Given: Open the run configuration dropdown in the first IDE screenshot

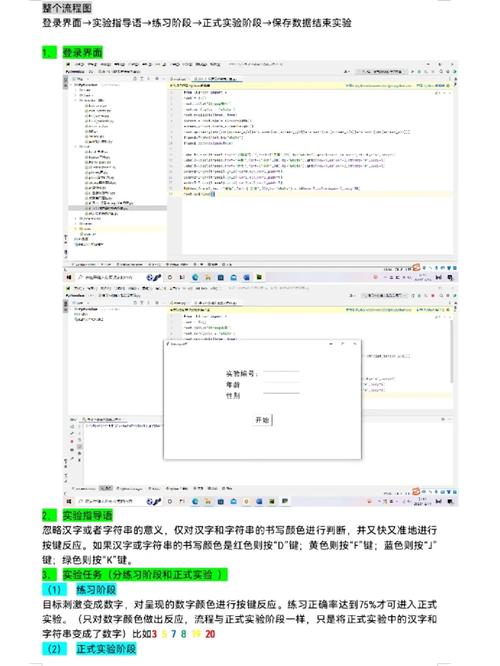Looking at the screenshot, I should click(x=381, y=71).
